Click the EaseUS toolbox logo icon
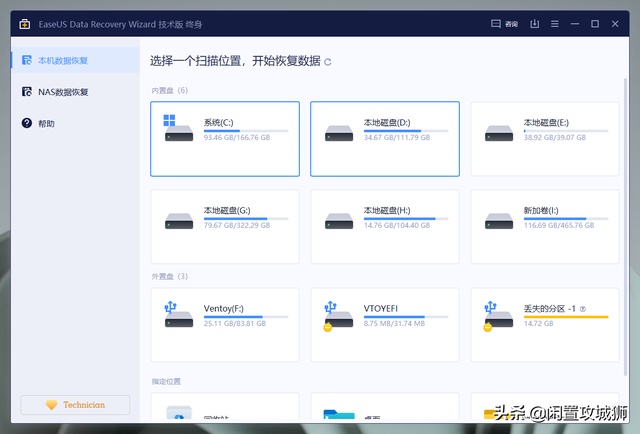The image size is (640, 434). pos(24,24)
